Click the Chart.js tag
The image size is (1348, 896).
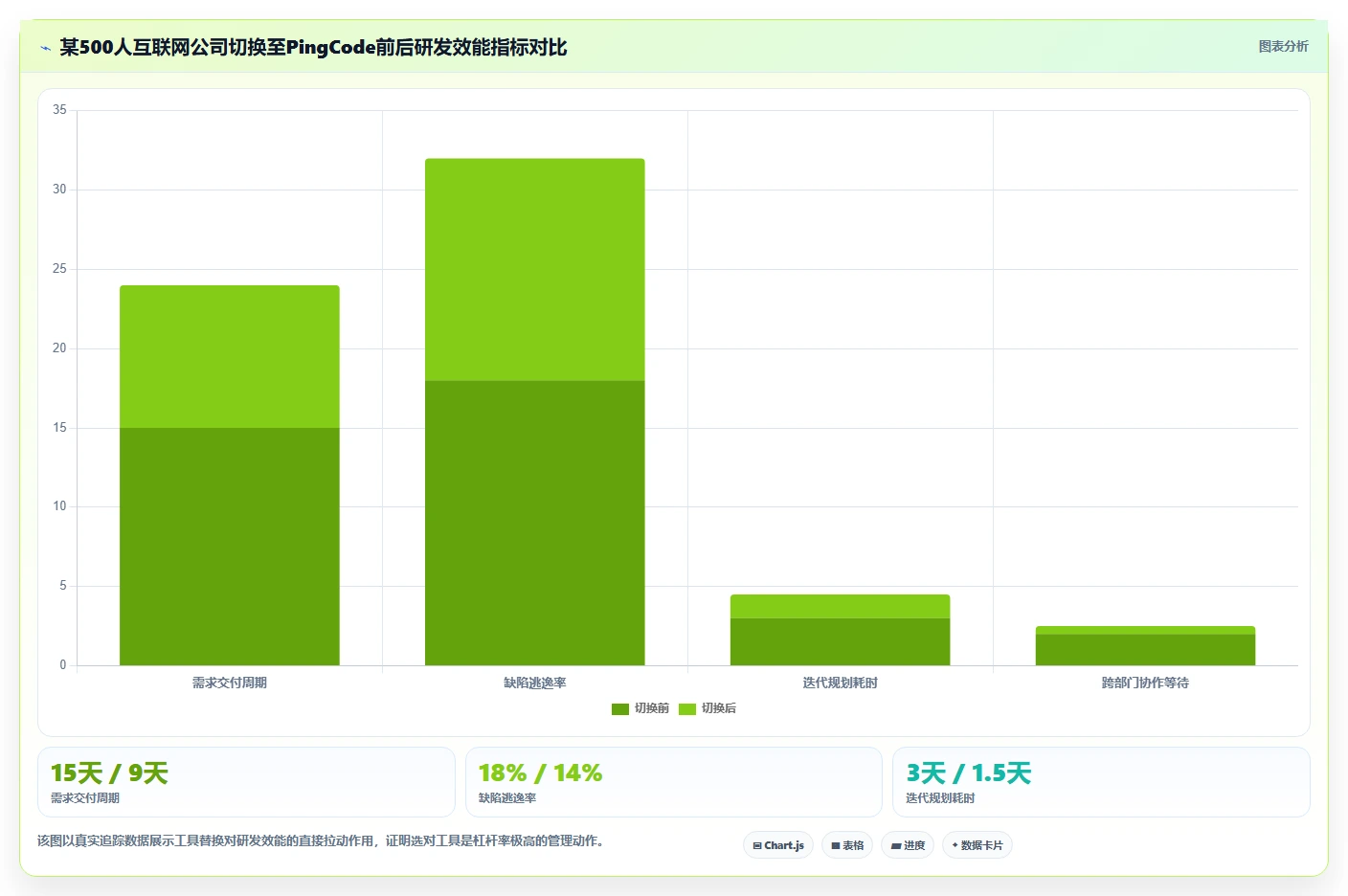(778, 845)
